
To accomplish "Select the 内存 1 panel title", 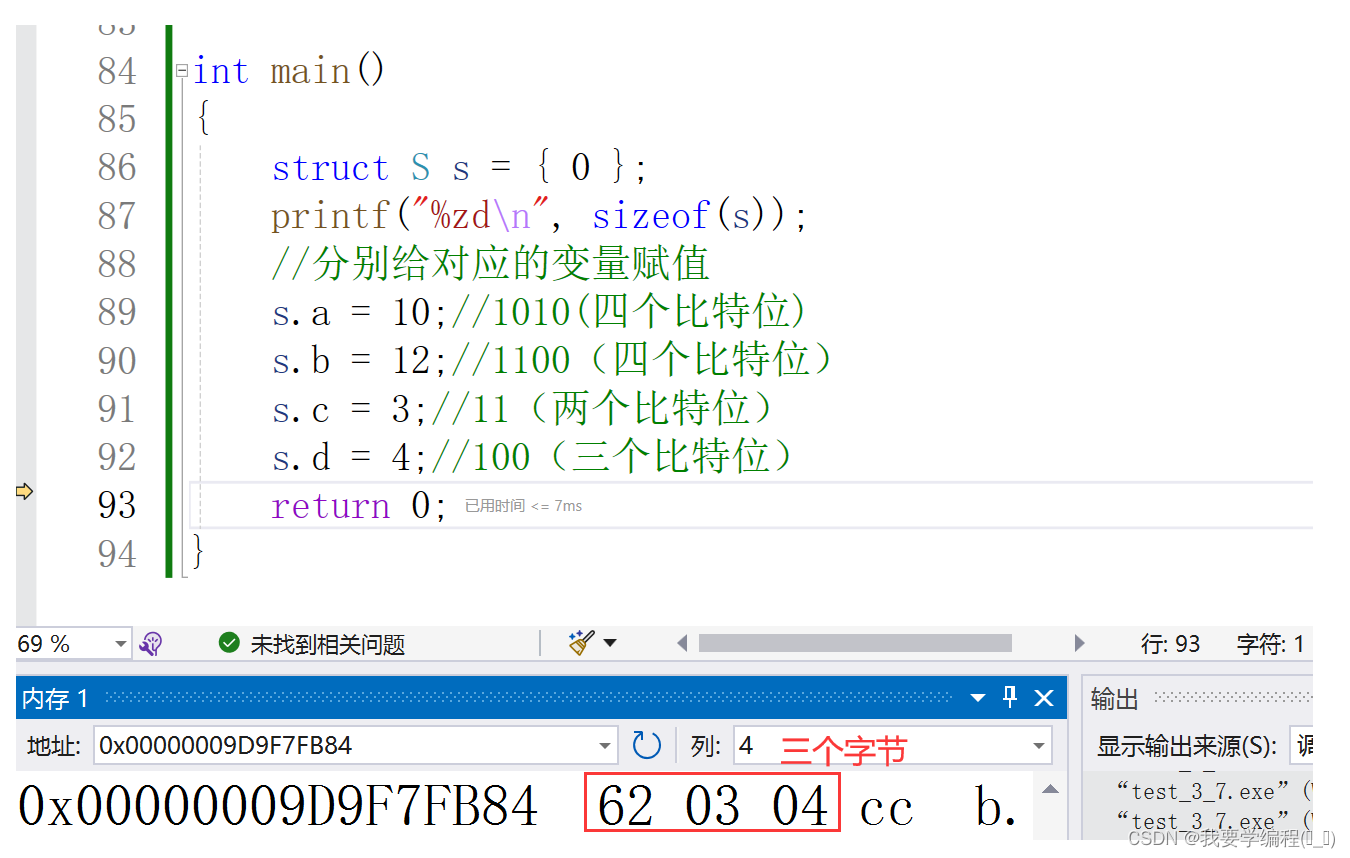I will tap(56, 698).
